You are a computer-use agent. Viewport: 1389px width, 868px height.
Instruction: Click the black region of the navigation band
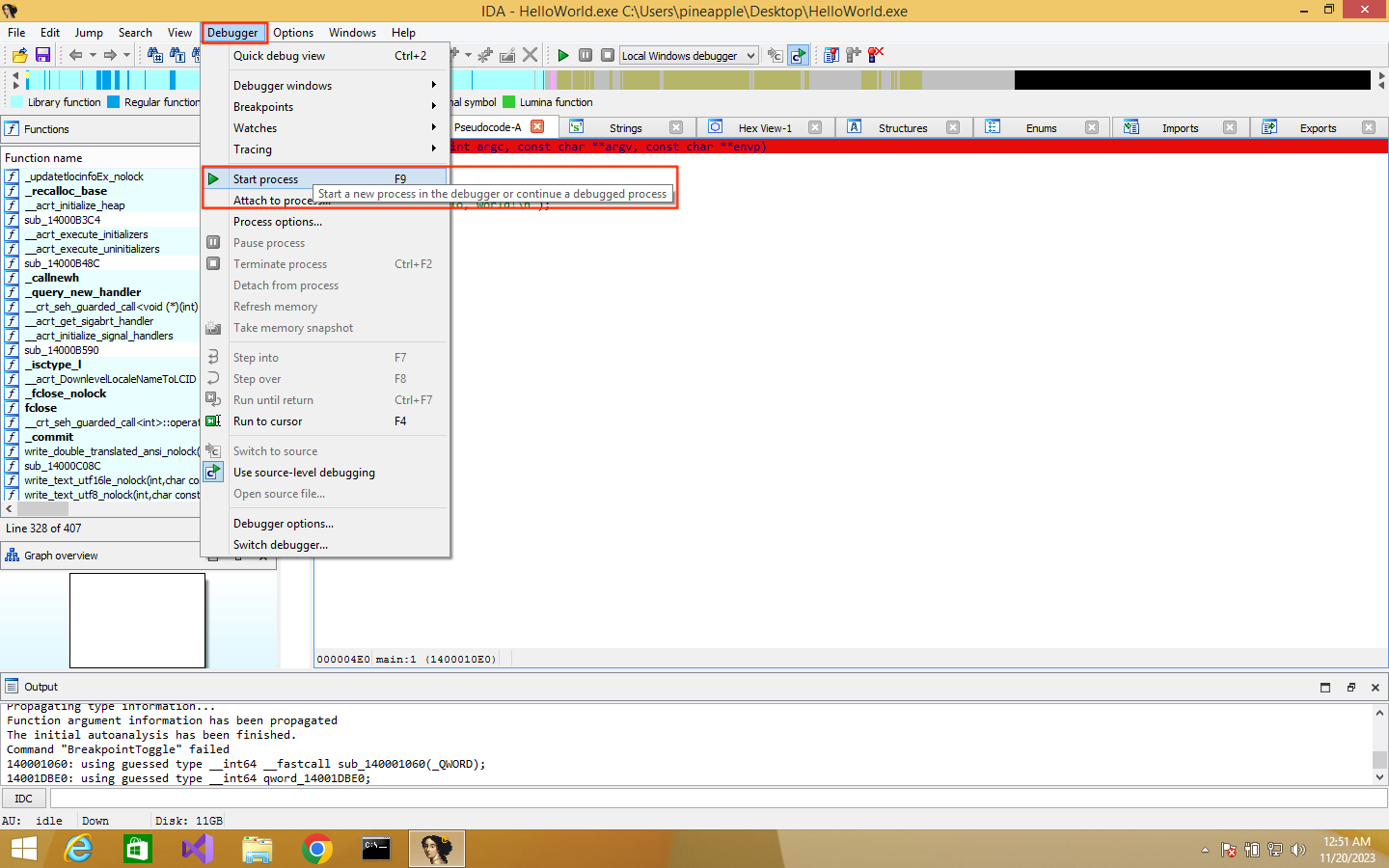[1192, 80]
